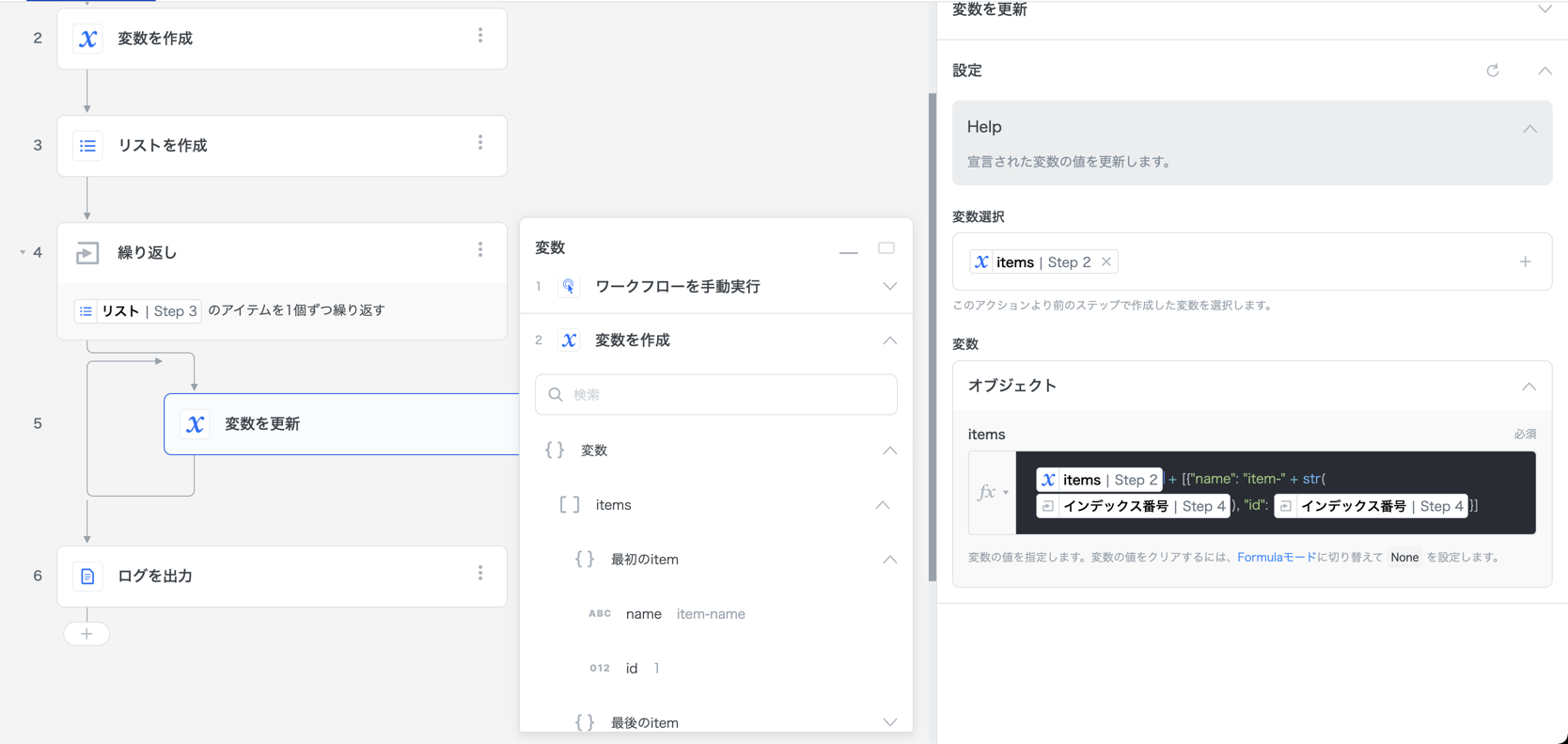Click the インデックス番号 | Step 4 chip after "id":
1568x744 pixels.
1372,506
